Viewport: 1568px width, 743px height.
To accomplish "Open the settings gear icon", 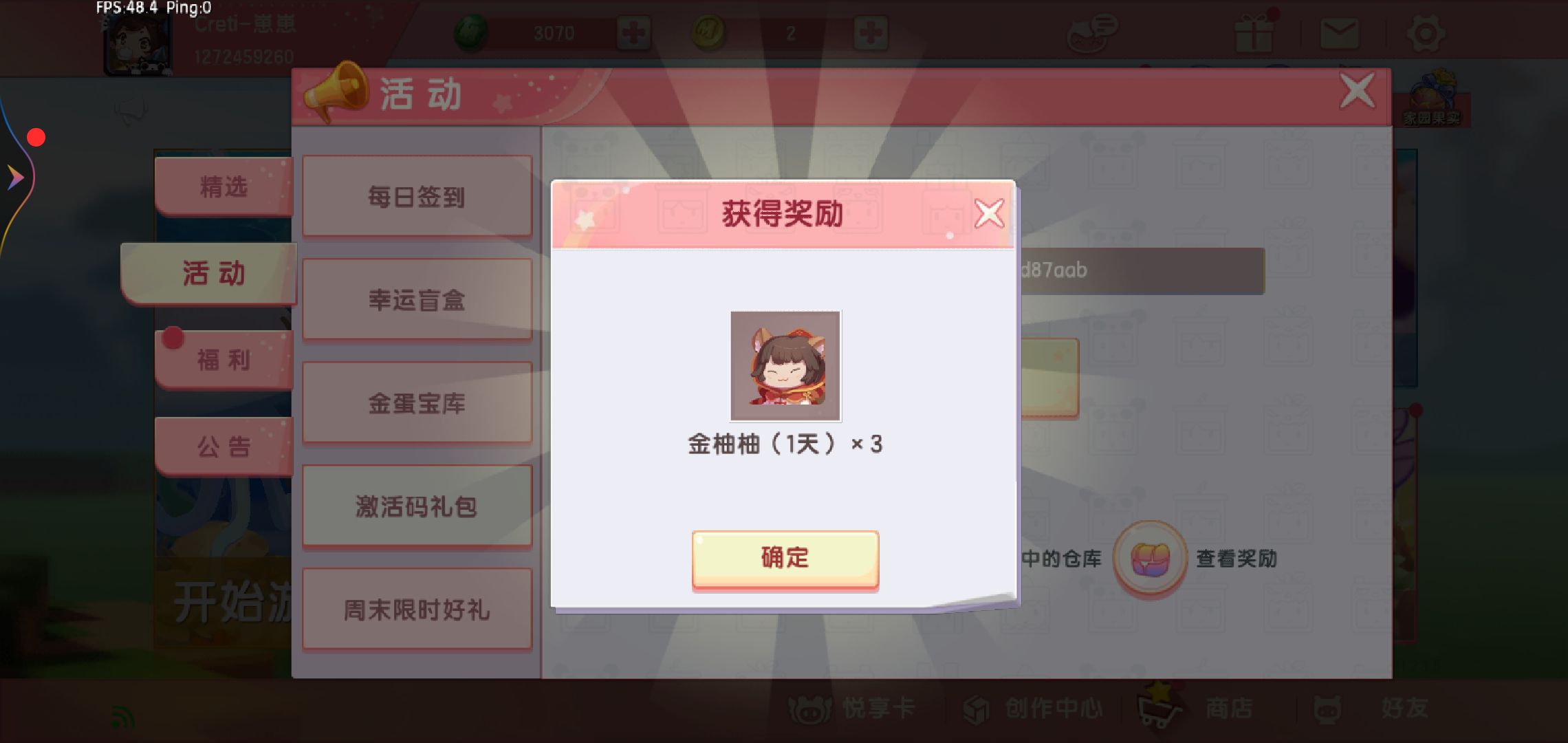I will point(1425,34).
